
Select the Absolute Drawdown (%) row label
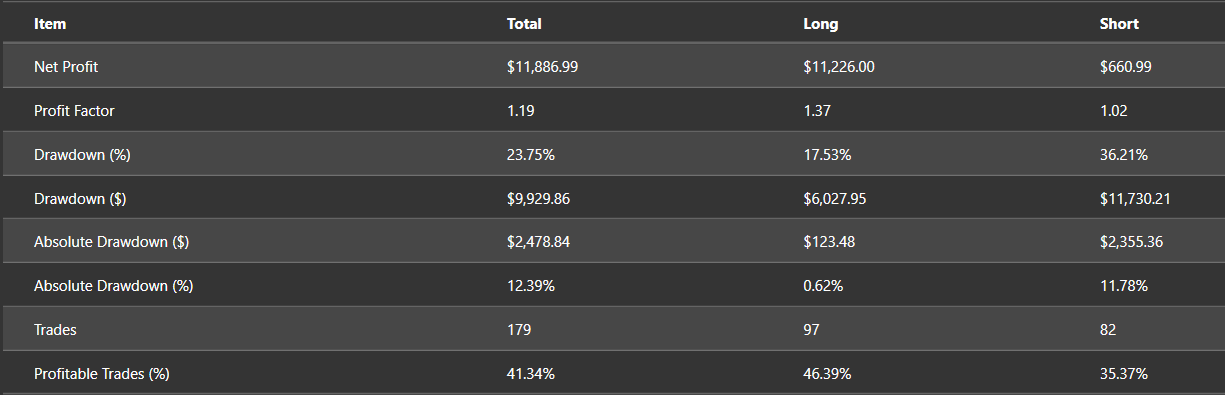click(114, 286)
